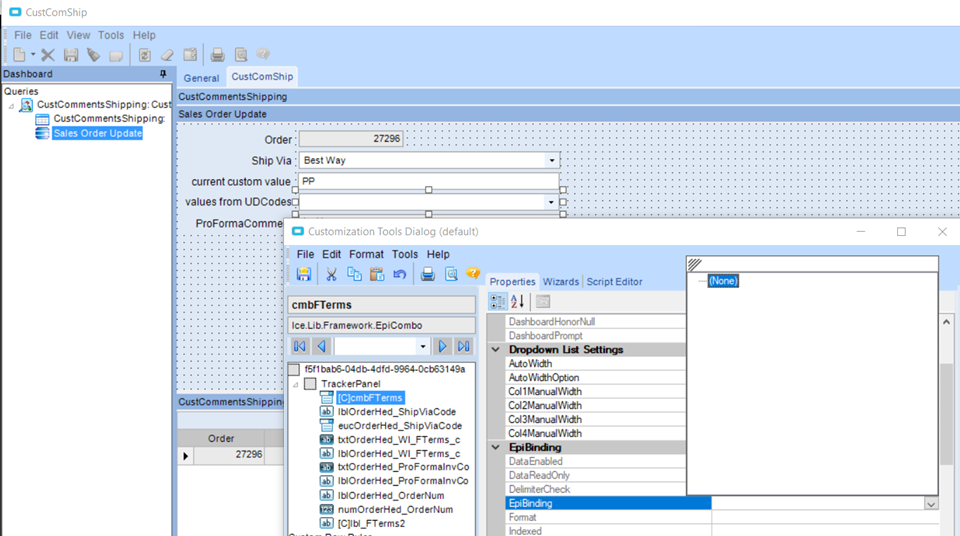Open the EpiBinding property dropdown arrow
This screenshot has width=960, height=536.
[931, 504]
